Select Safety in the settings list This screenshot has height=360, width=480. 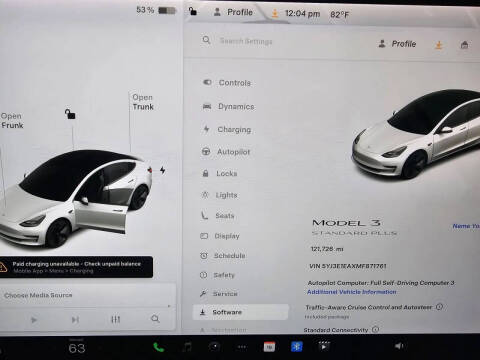[x=217, y=275]
